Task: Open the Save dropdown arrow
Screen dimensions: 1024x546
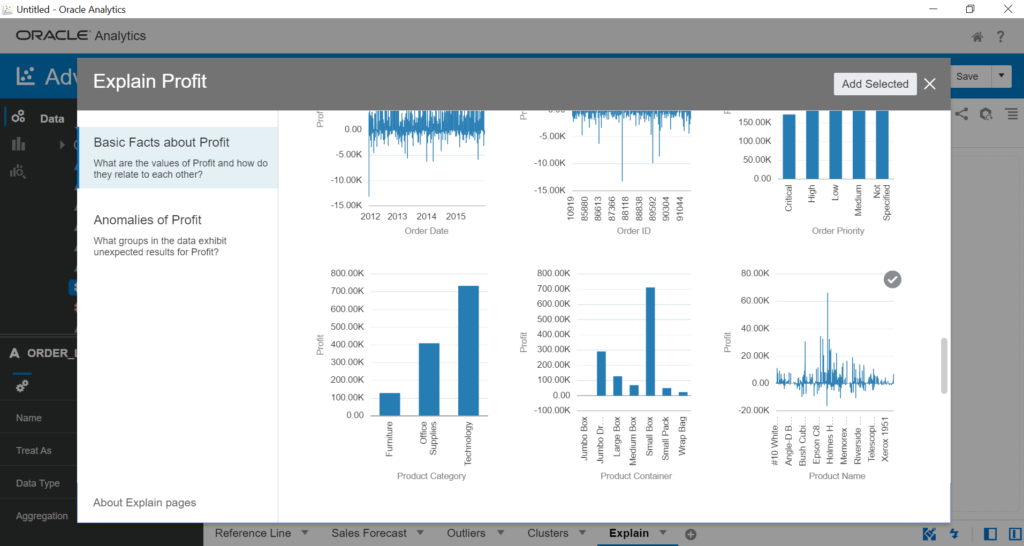Action: 1001,76
